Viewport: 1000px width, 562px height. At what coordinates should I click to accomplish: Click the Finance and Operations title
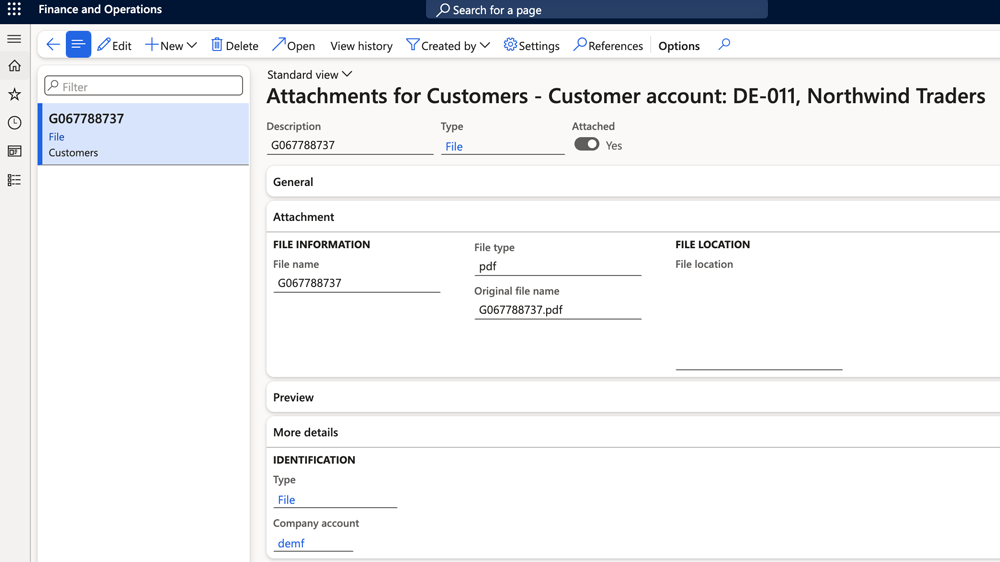(100, 10)
